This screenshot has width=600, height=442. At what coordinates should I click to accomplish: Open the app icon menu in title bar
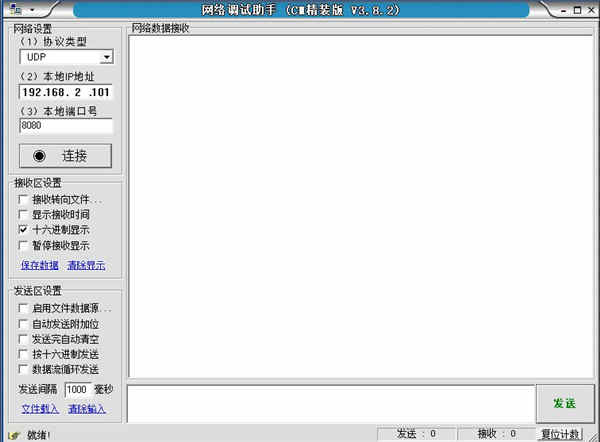(x=15, y=9)
